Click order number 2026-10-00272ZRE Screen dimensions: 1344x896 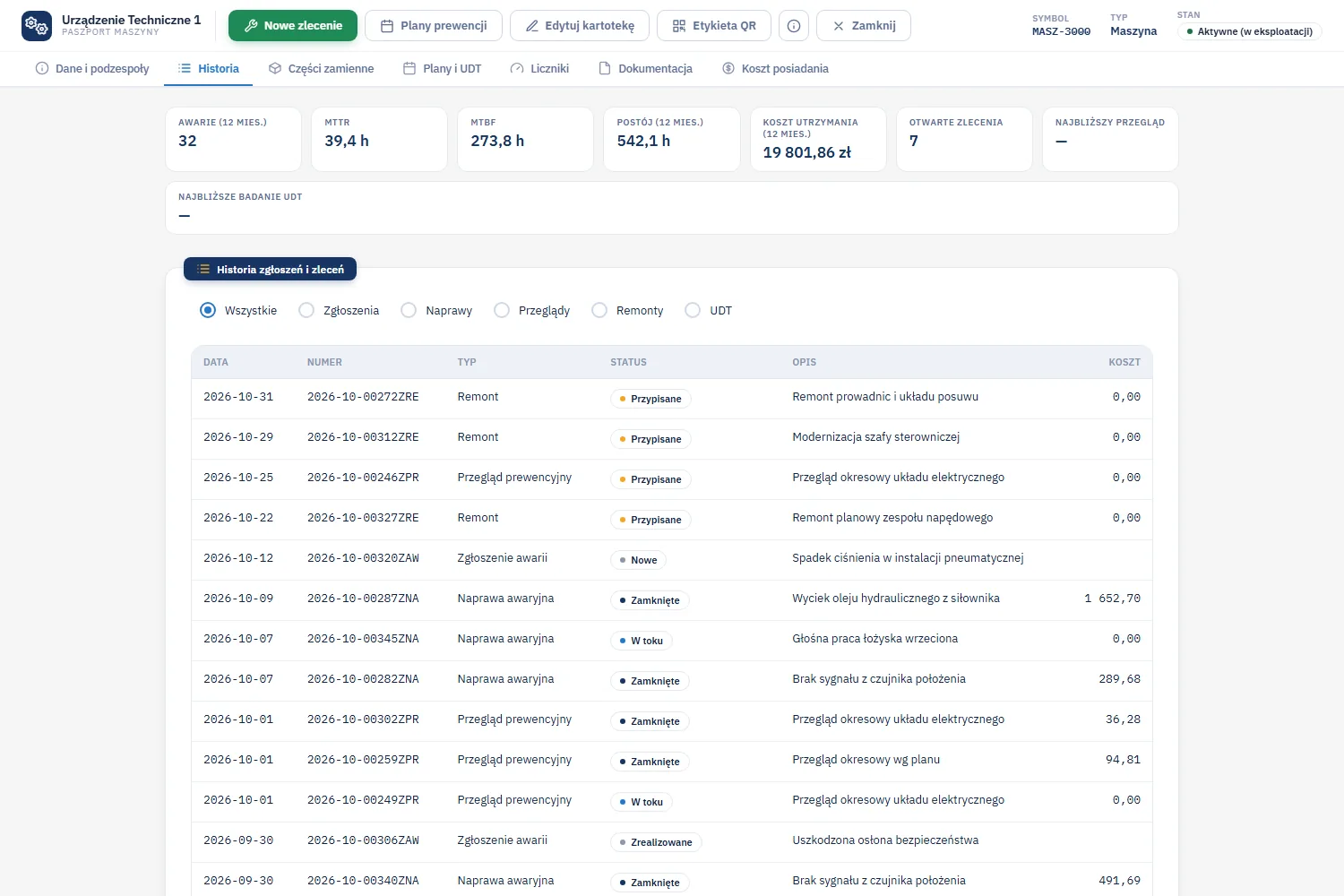[x=363, y=397]
